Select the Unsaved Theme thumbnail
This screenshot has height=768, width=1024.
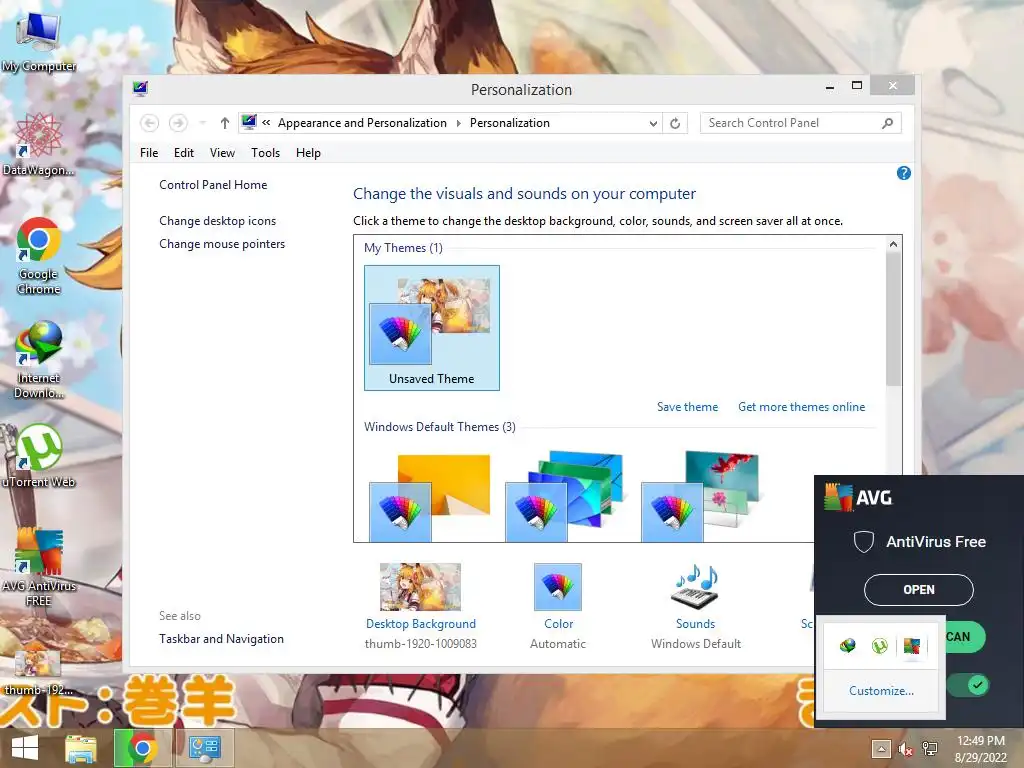432,328
